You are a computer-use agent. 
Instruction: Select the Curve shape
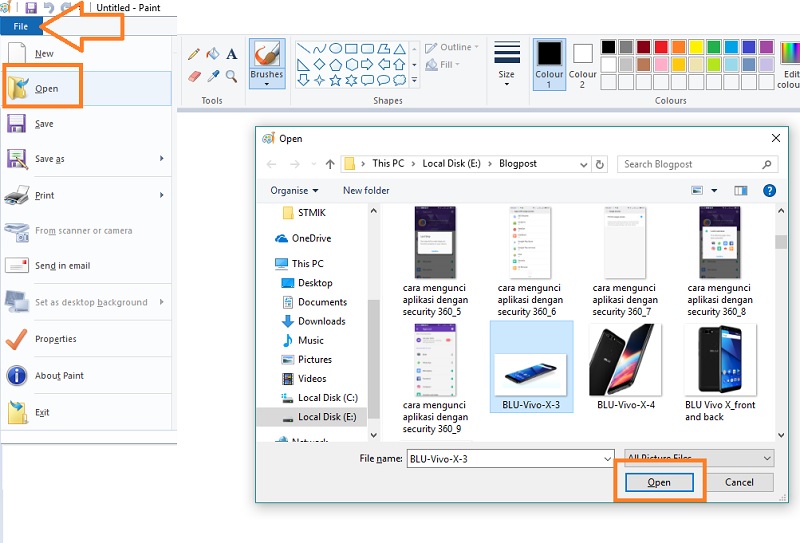coord(319,49)
